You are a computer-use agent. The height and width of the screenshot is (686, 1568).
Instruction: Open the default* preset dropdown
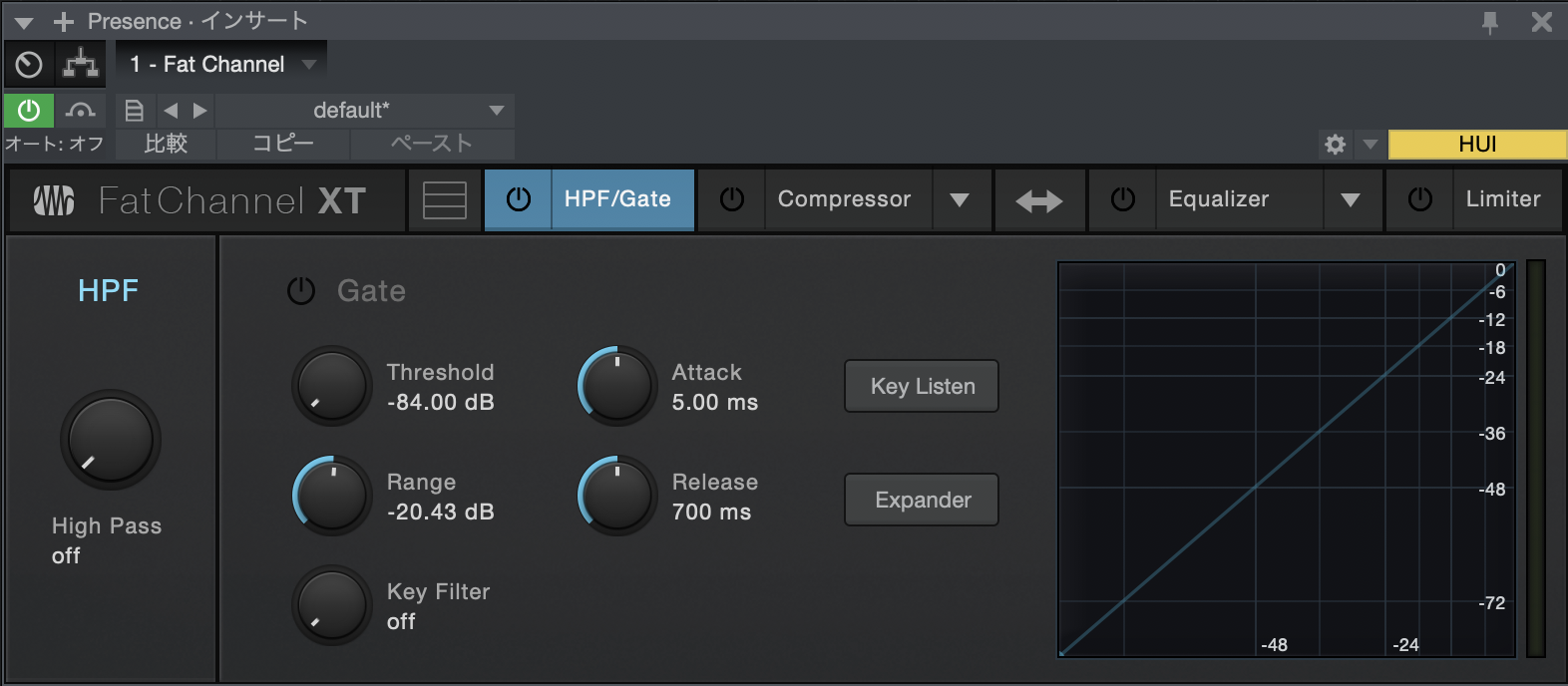point(365,111)
